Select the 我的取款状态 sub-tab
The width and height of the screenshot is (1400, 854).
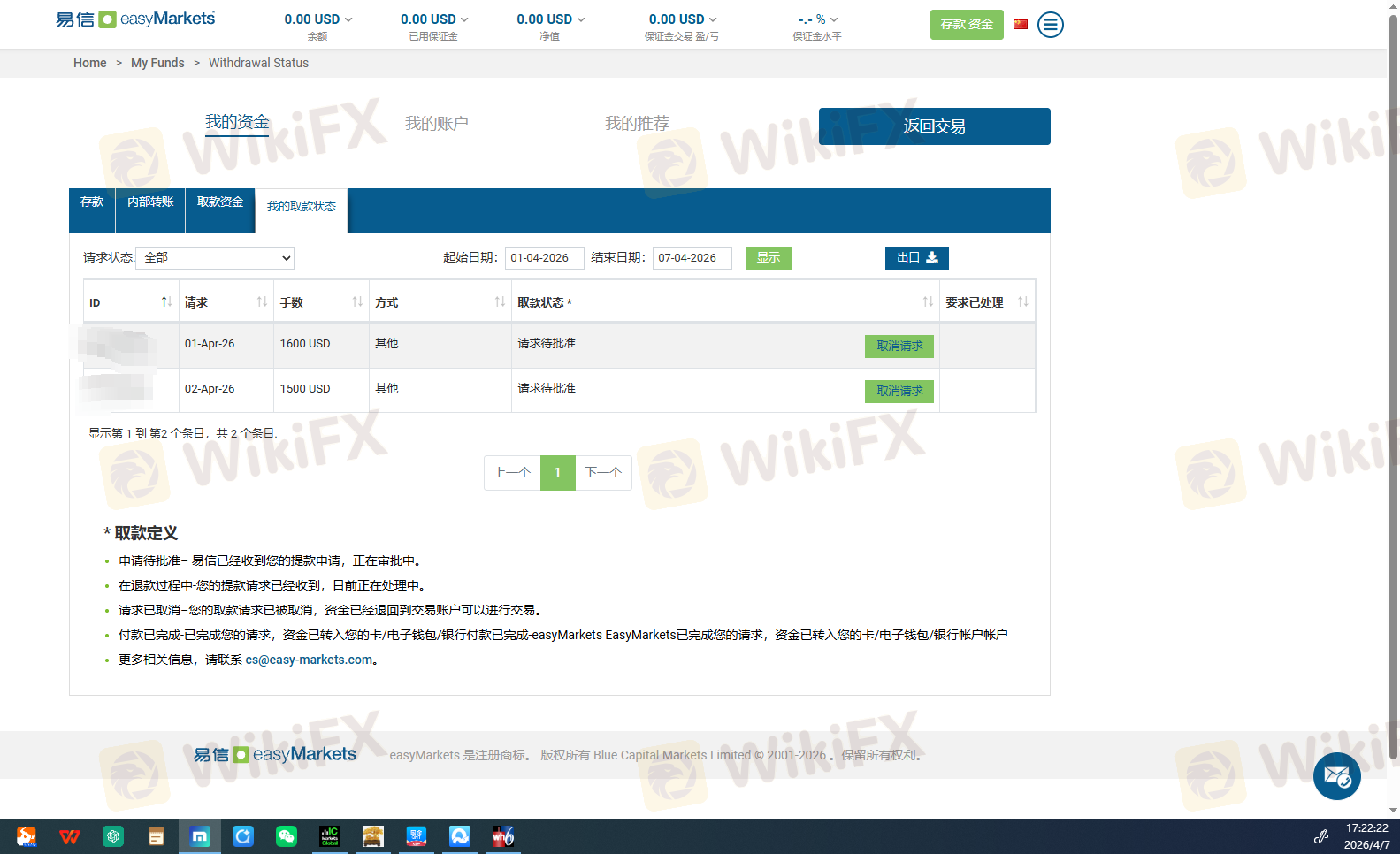[x=302, y=210]
